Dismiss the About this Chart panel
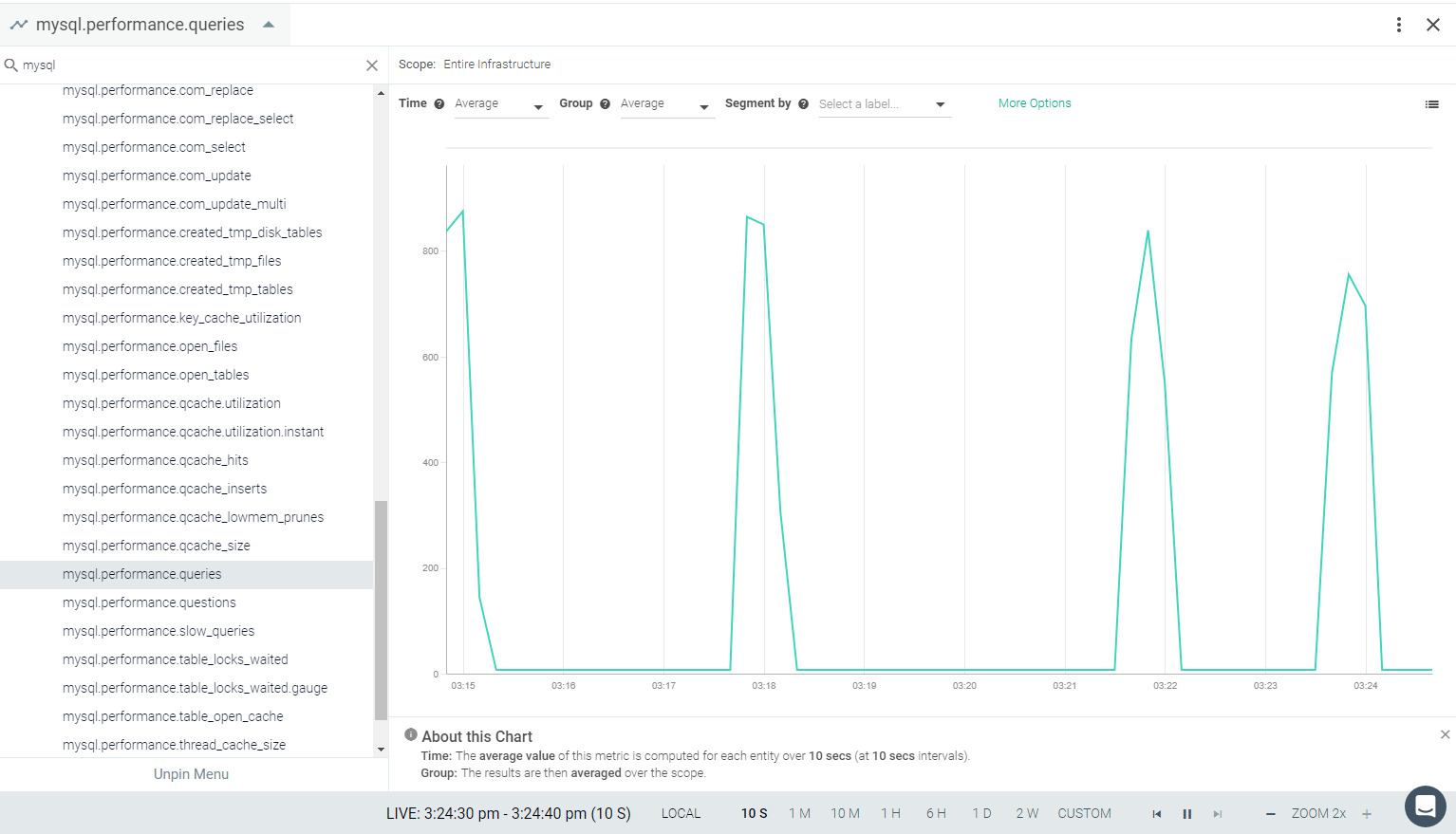 1445,734
